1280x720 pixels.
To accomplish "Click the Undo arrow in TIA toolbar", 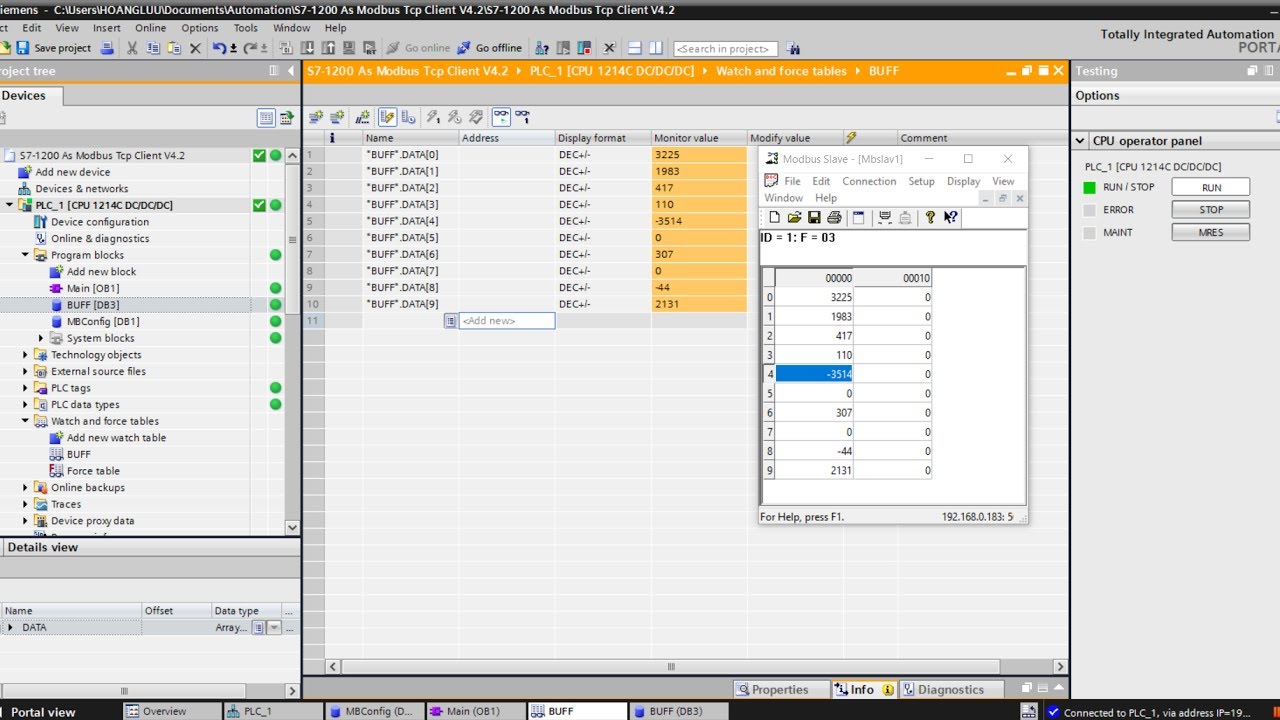I will [x=220, y=48].
